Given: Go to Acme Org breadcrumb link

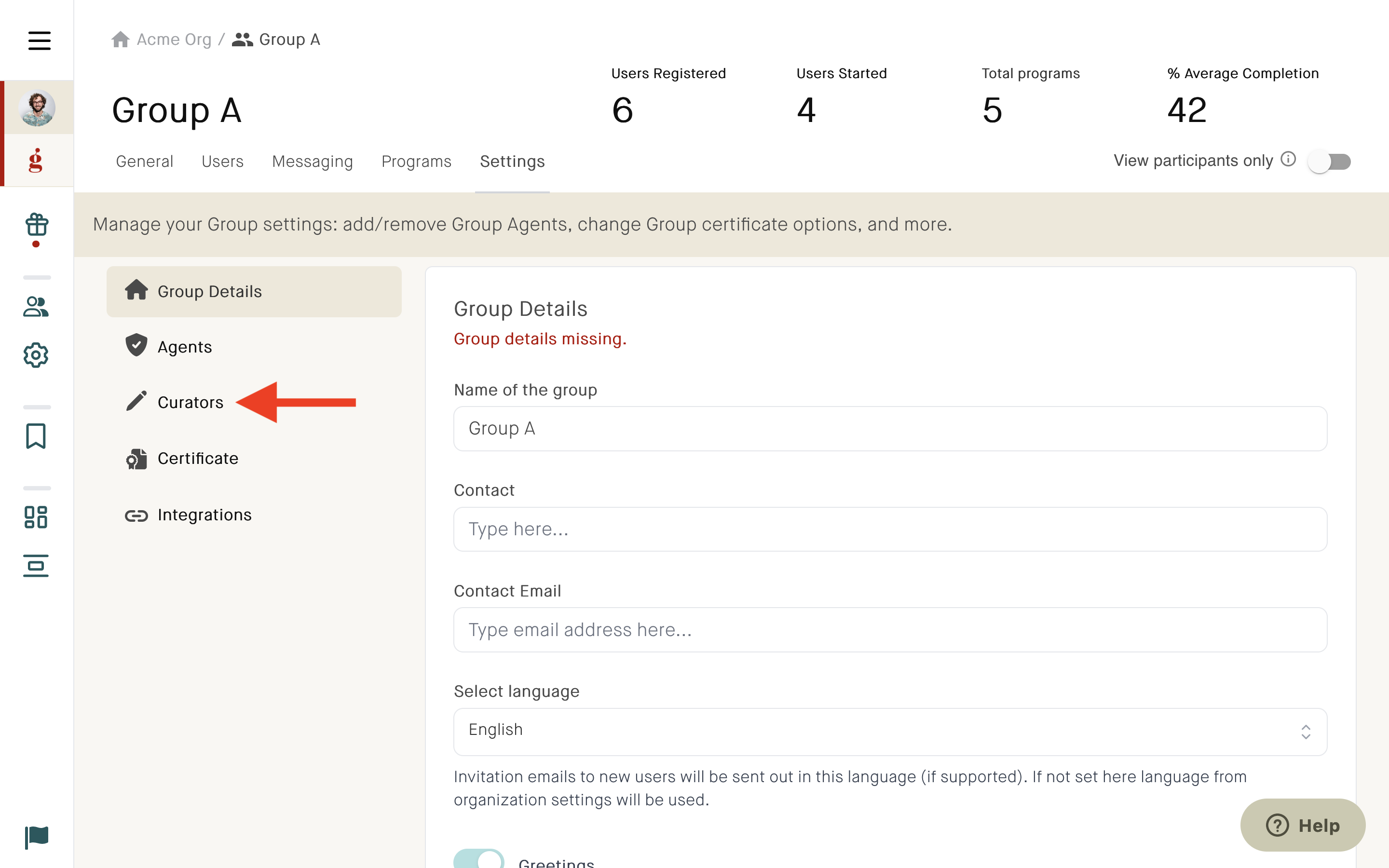Looking at the screenshot, I should [174, 40].
